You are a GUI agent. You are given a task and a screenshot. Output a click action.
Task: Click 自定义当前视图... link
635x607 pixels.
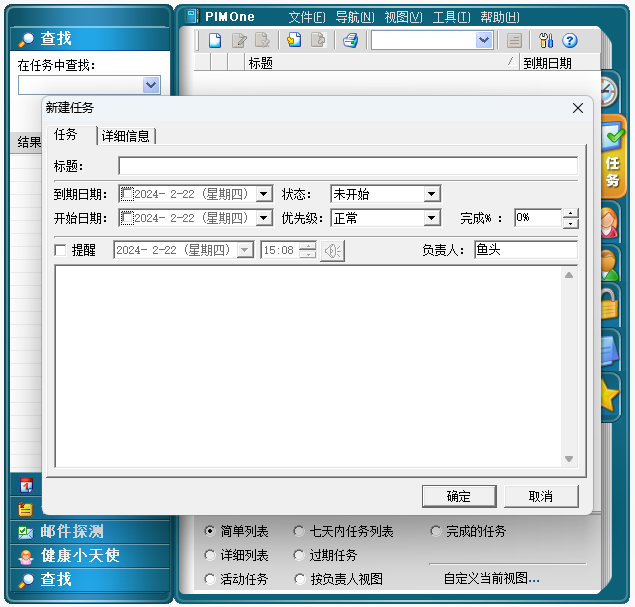(x=491, y=578)
